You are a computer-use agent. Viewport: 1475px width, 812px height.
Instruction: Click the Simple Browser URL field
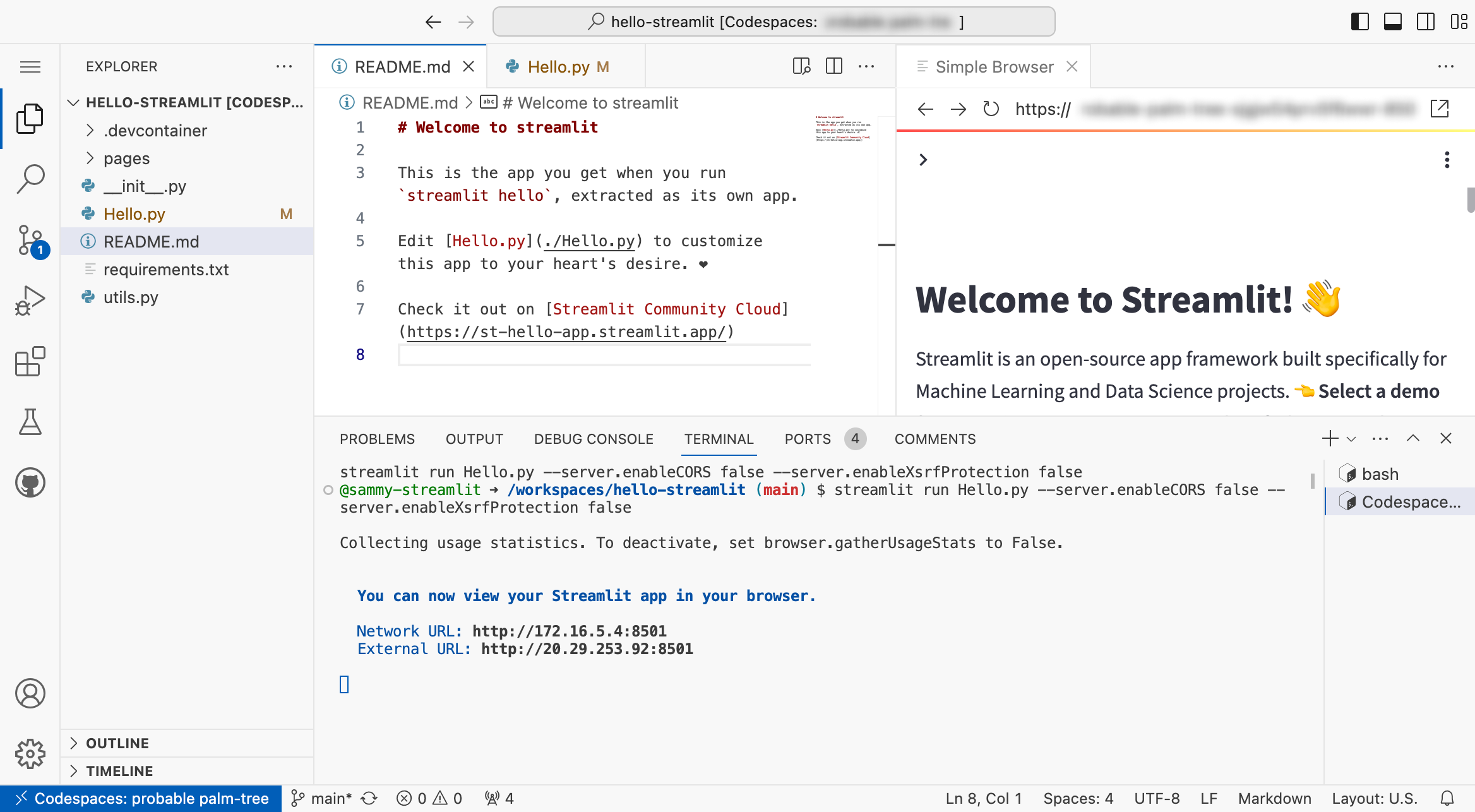click(x=1212, y=109)
